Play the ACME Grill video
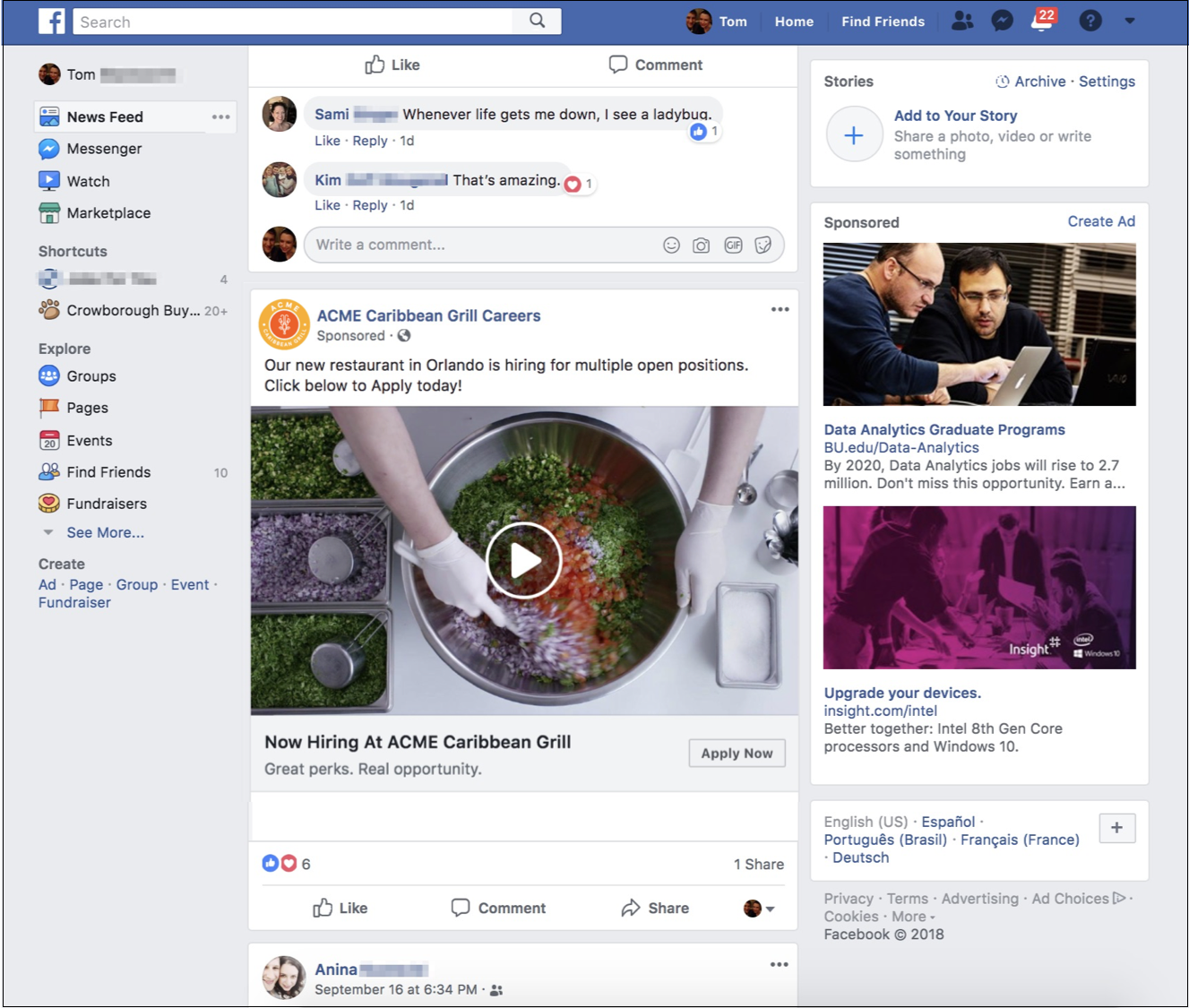The image size is (1189, 1008). coord(524,561)
